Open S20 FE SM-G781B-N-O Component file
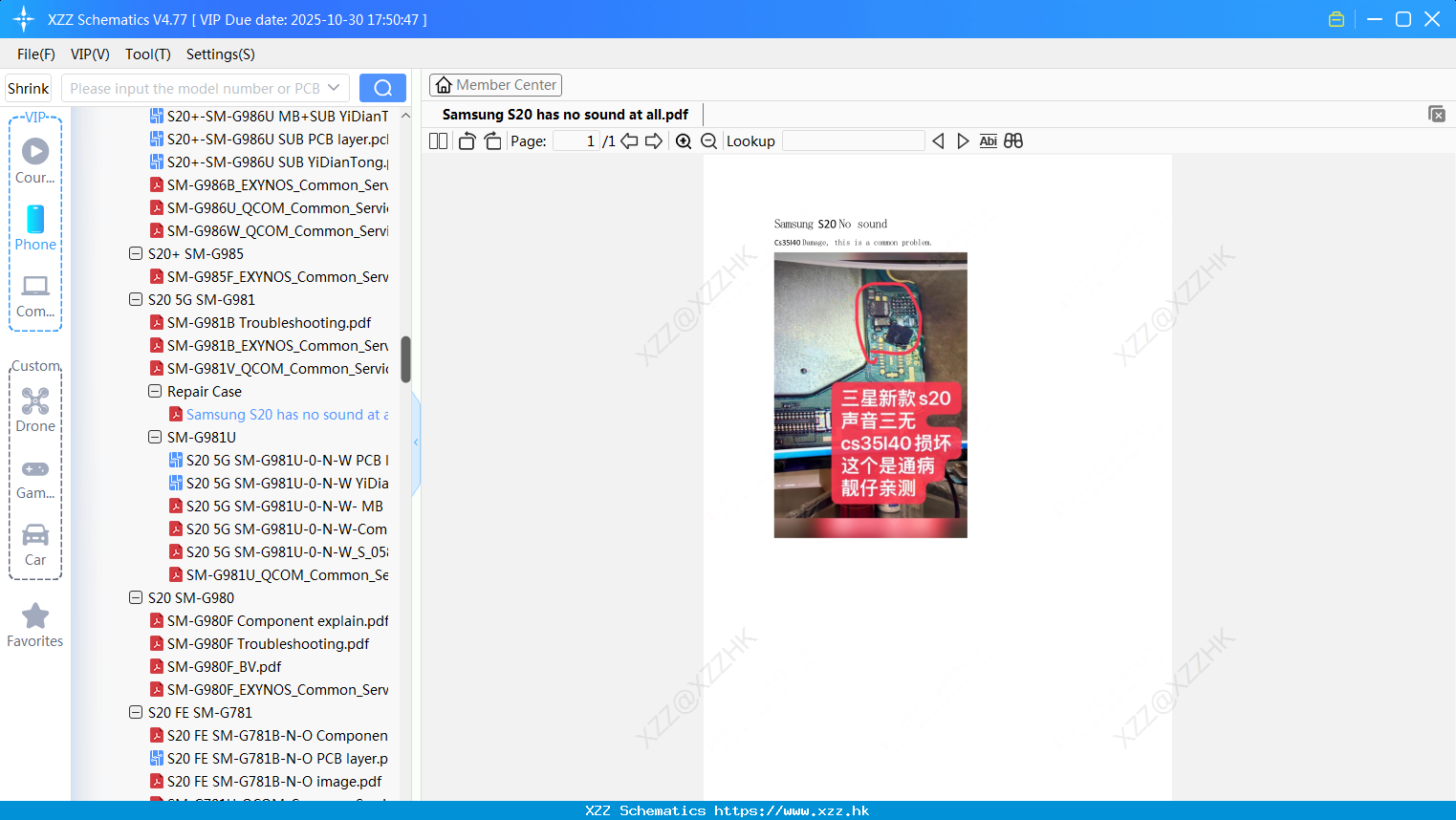This screenshot has height=820, width=1456. point(269,736)
